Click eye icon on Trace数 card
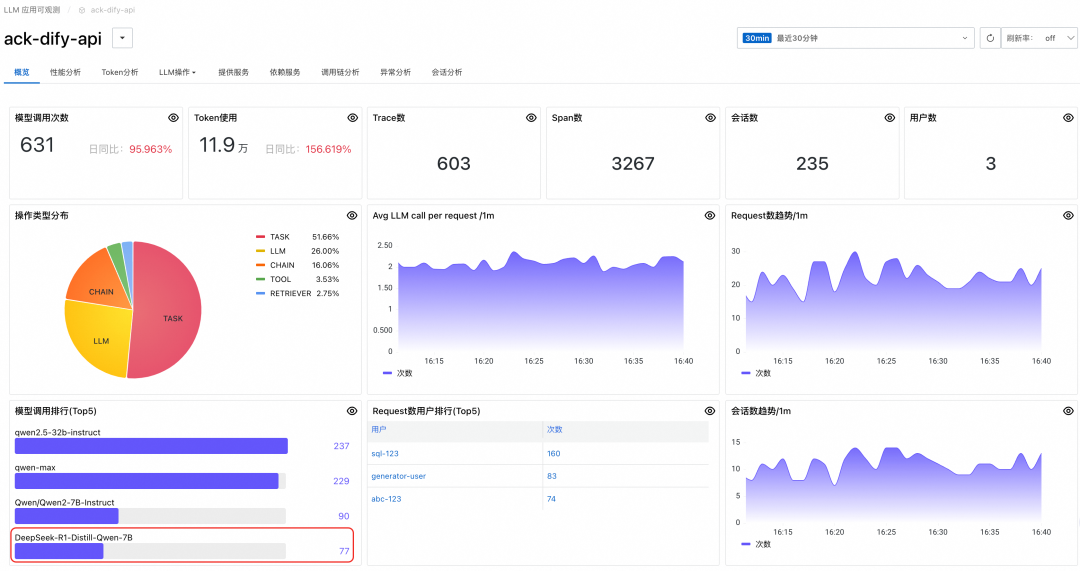1080x571 pixels. (x=531, y=118)
